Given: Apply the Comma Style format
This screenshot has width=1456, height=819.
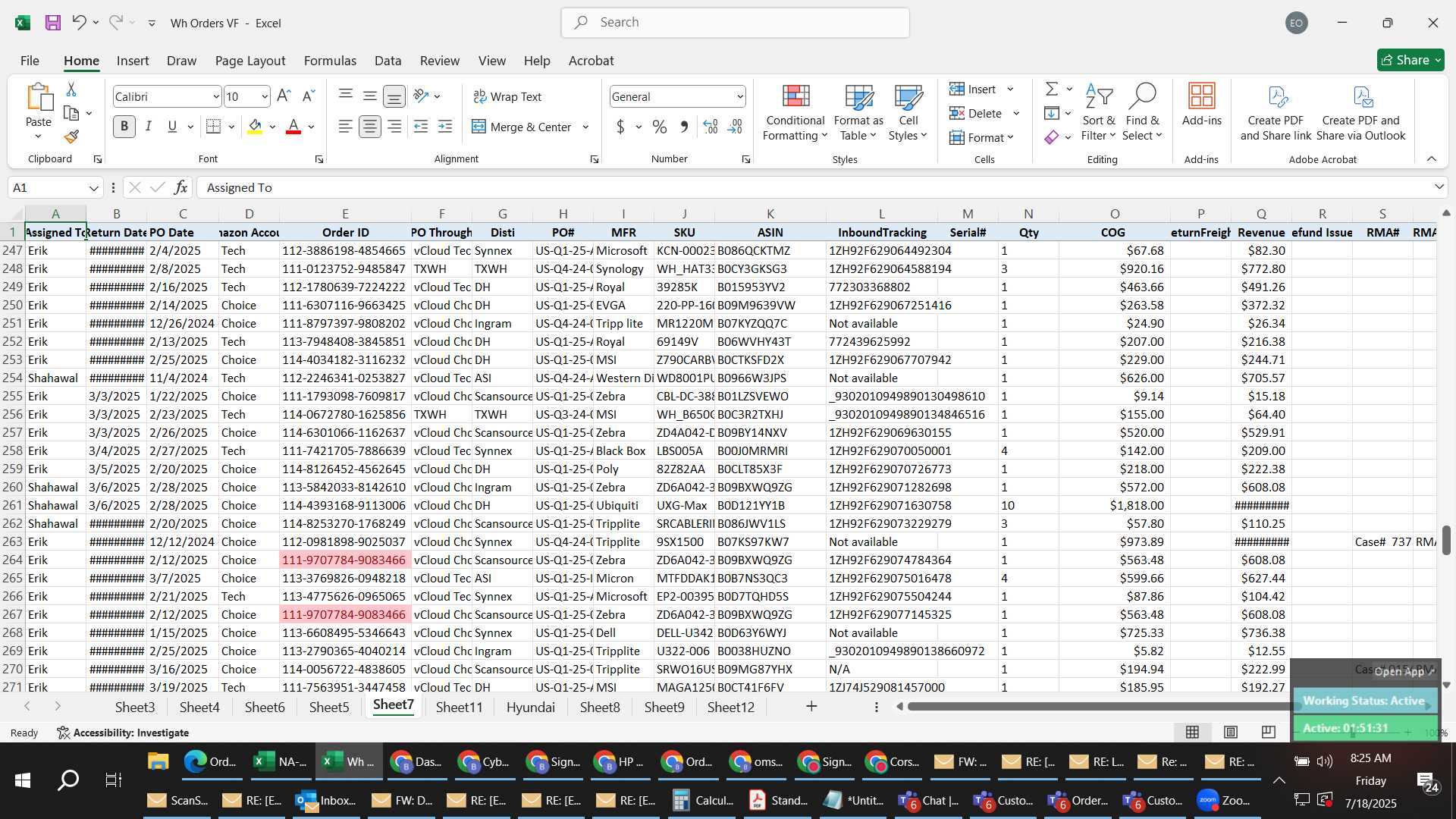Looking at the screenshot, I should click(x=684, y=127).
